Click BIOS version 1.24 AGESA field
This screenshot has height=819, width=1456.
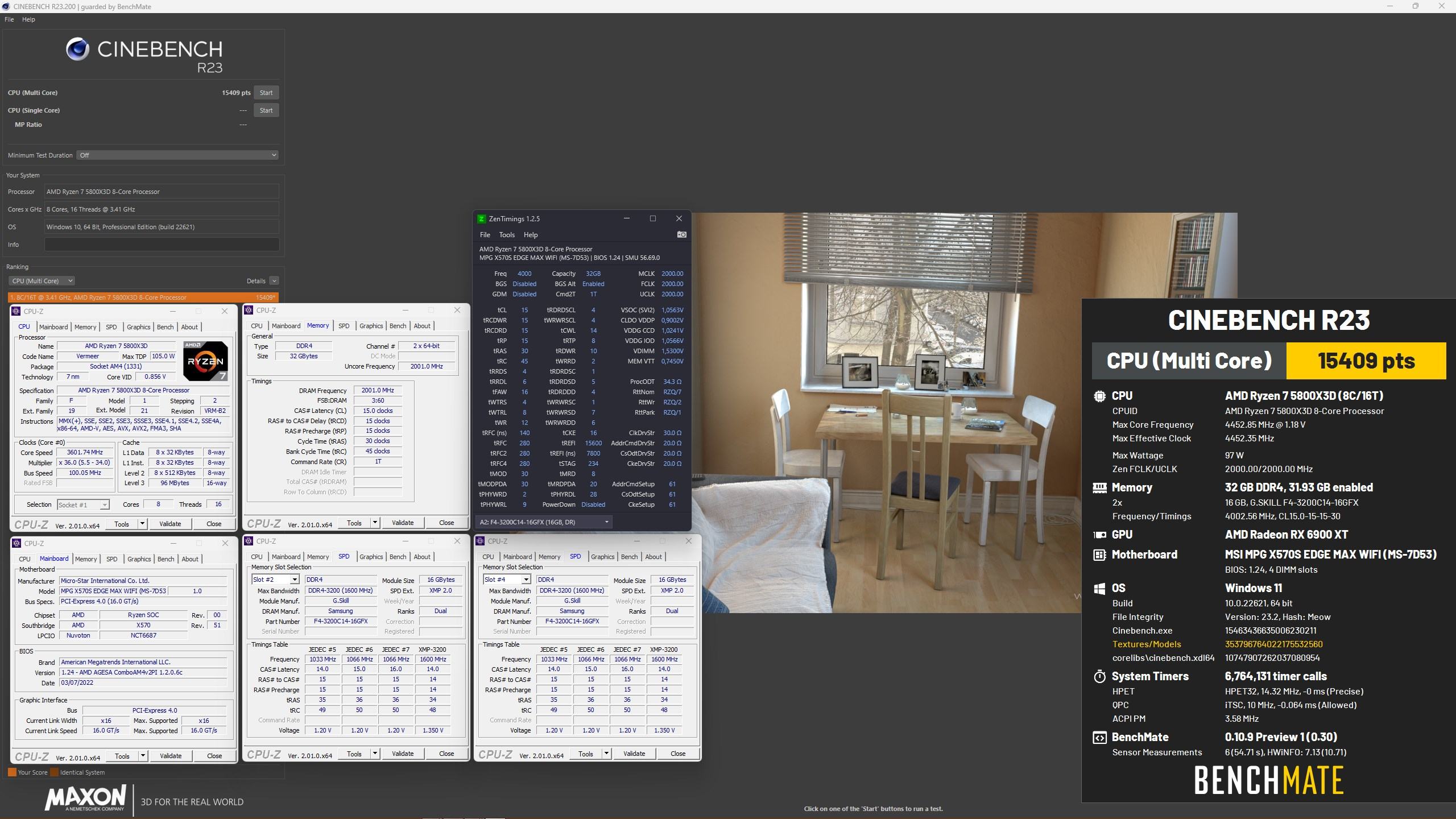[x=143, y=672]
